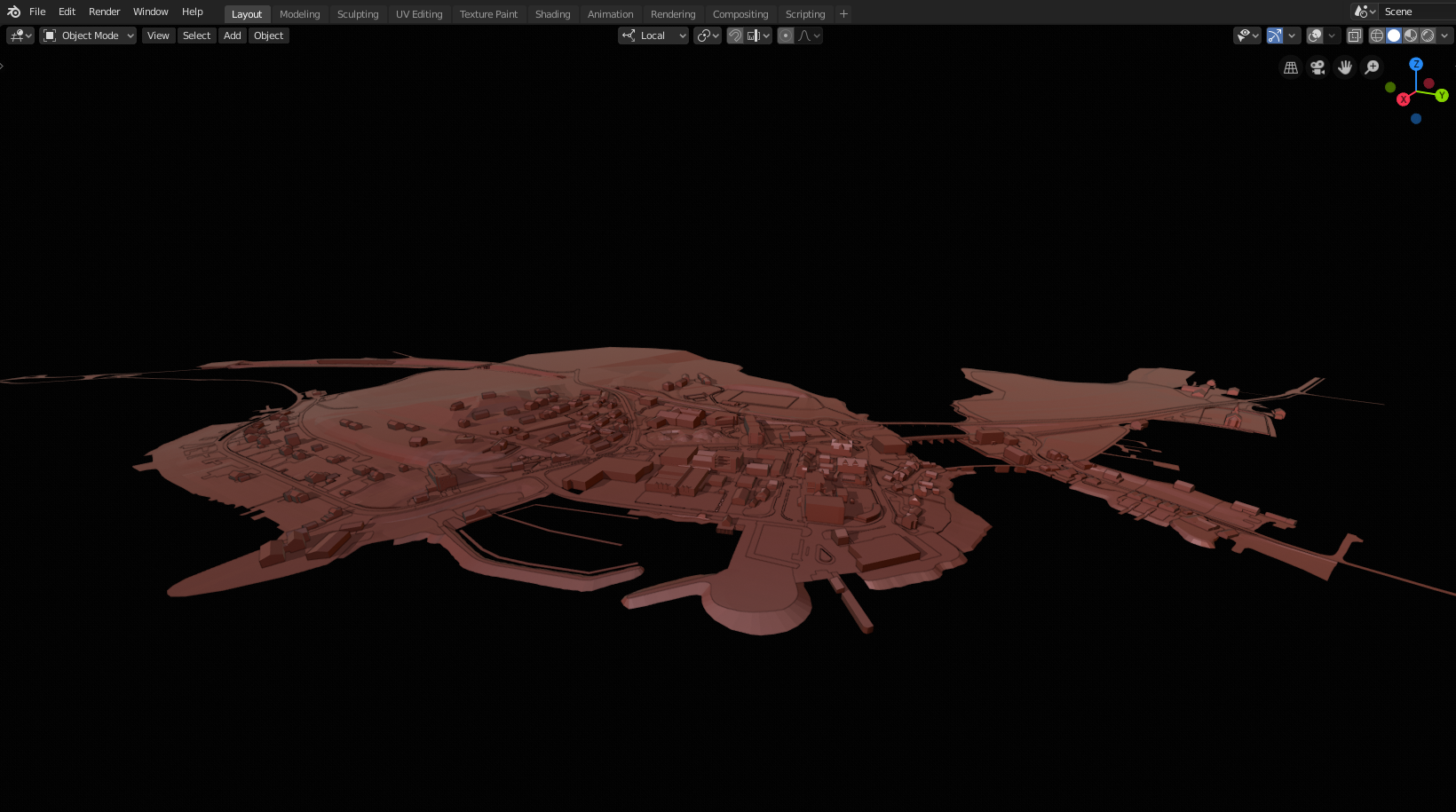Click the green Y axis gizmo
Viewport: 1456px width, 812px height.
pos(1442,95)
